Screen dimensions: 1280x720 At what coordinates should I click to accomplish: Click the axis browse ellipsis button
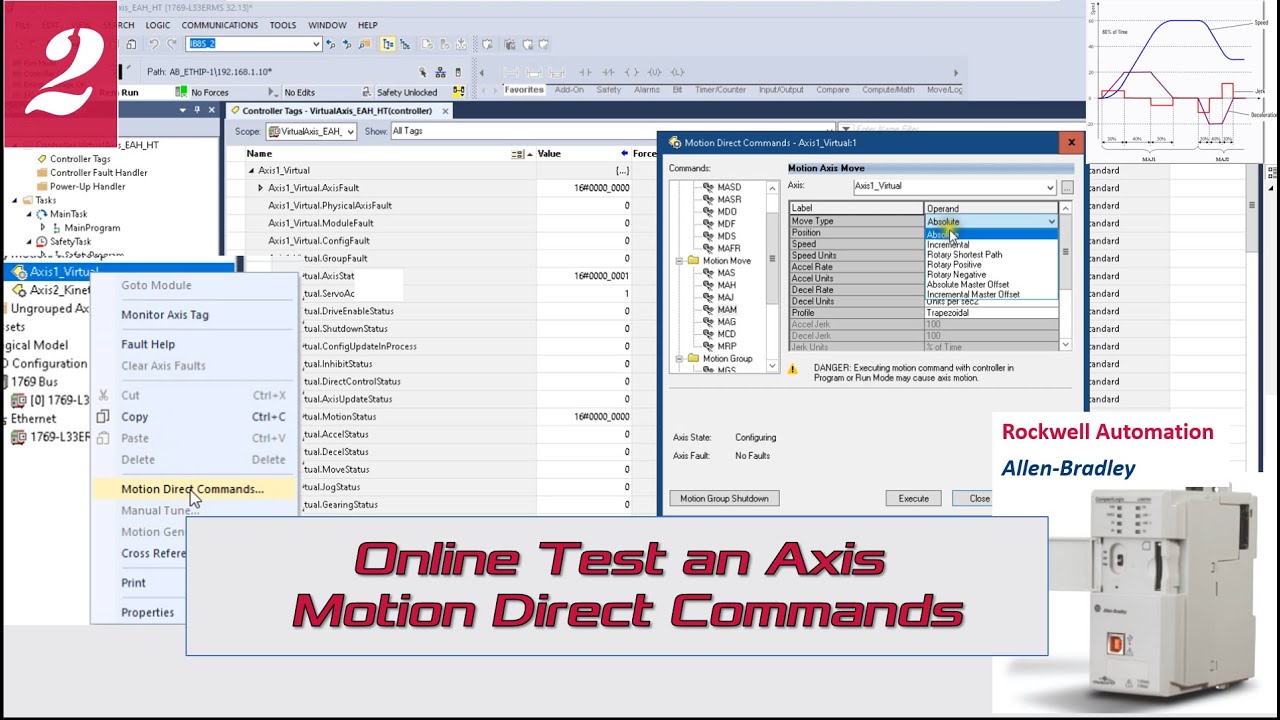pos(1067,188)
